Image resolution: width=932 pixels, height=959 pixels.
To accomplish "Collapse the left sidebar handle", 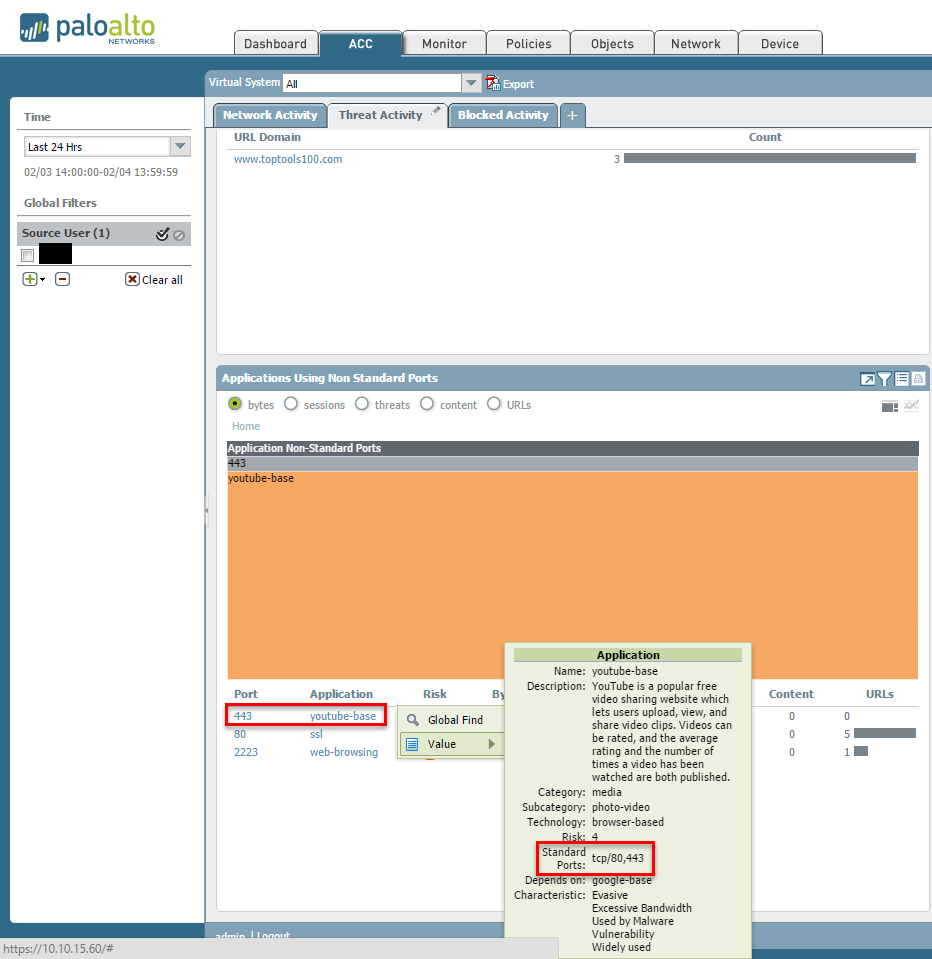I will pos(207,510).
